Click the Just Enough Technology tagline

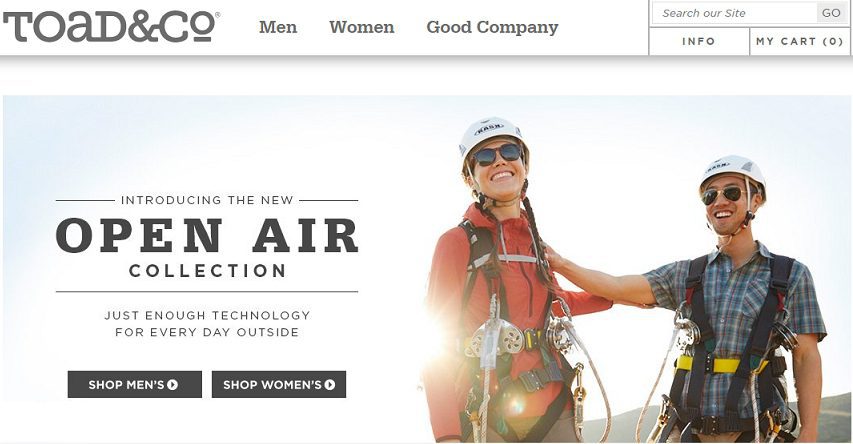[x=207, y=323]
